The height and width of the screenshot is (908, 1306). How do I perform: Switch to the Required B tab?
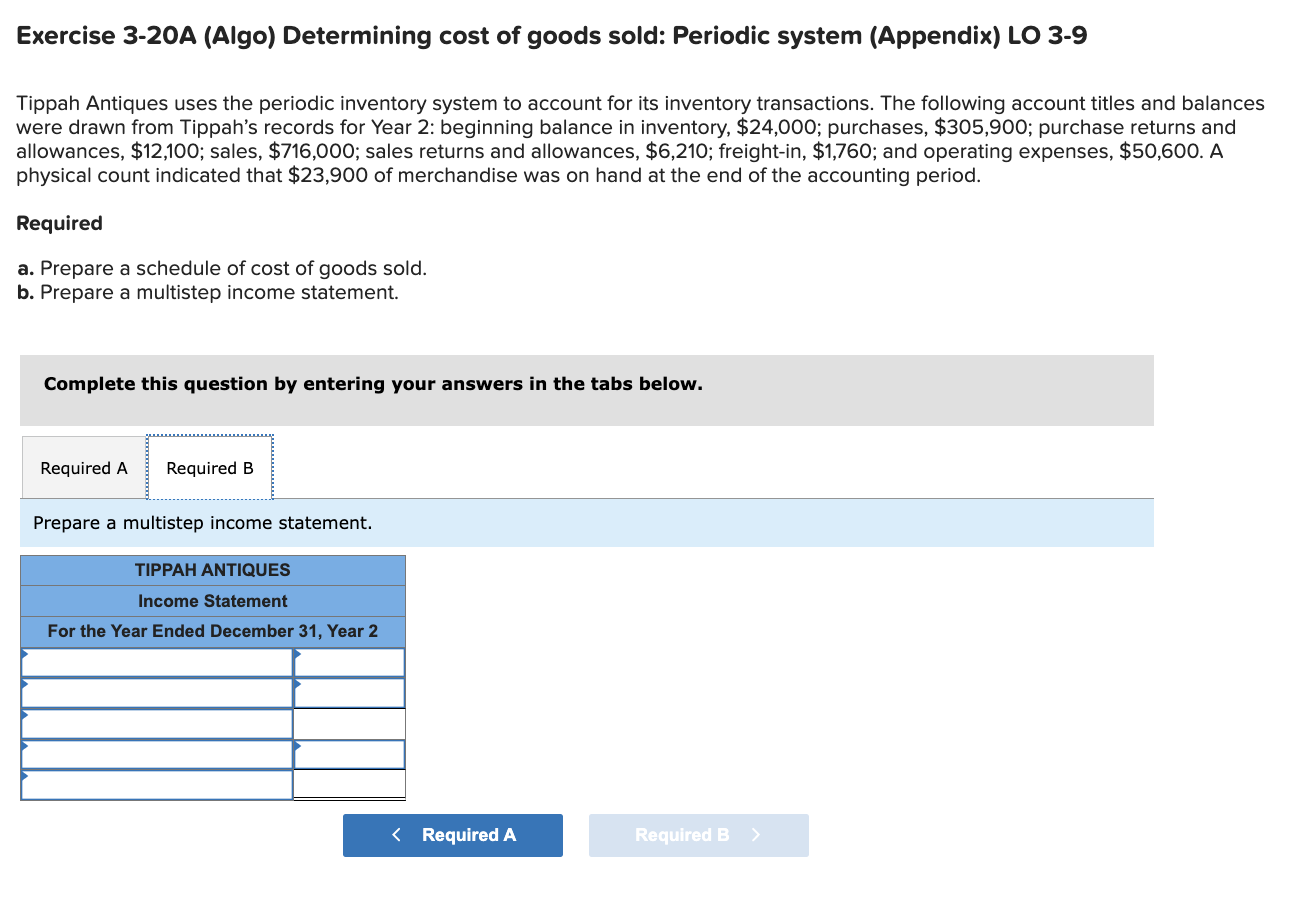pos(209,467)
